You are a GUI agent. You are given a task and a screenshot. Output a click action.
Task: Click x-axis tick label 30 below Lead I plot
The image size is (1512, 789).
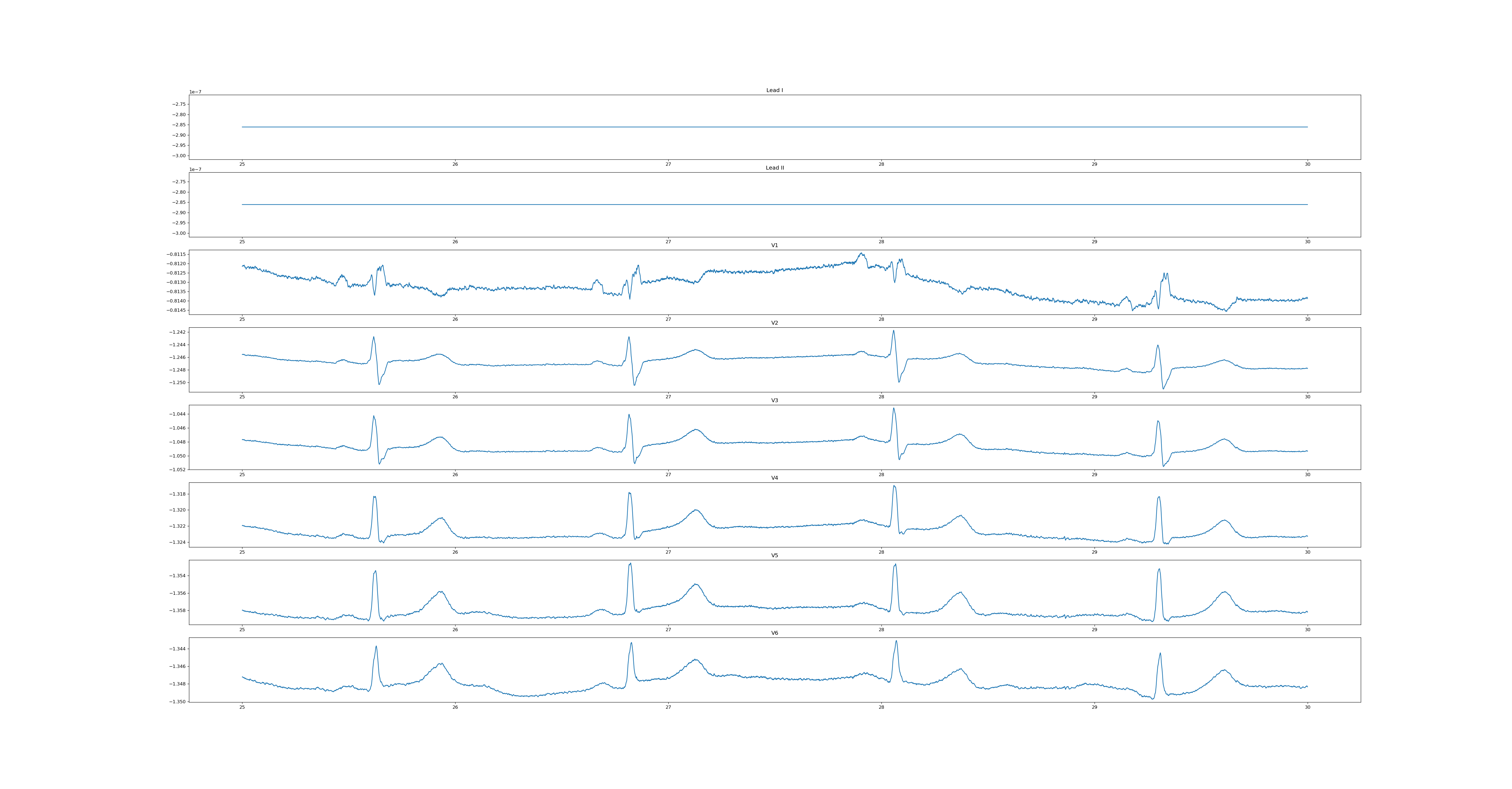point(1307,164)
